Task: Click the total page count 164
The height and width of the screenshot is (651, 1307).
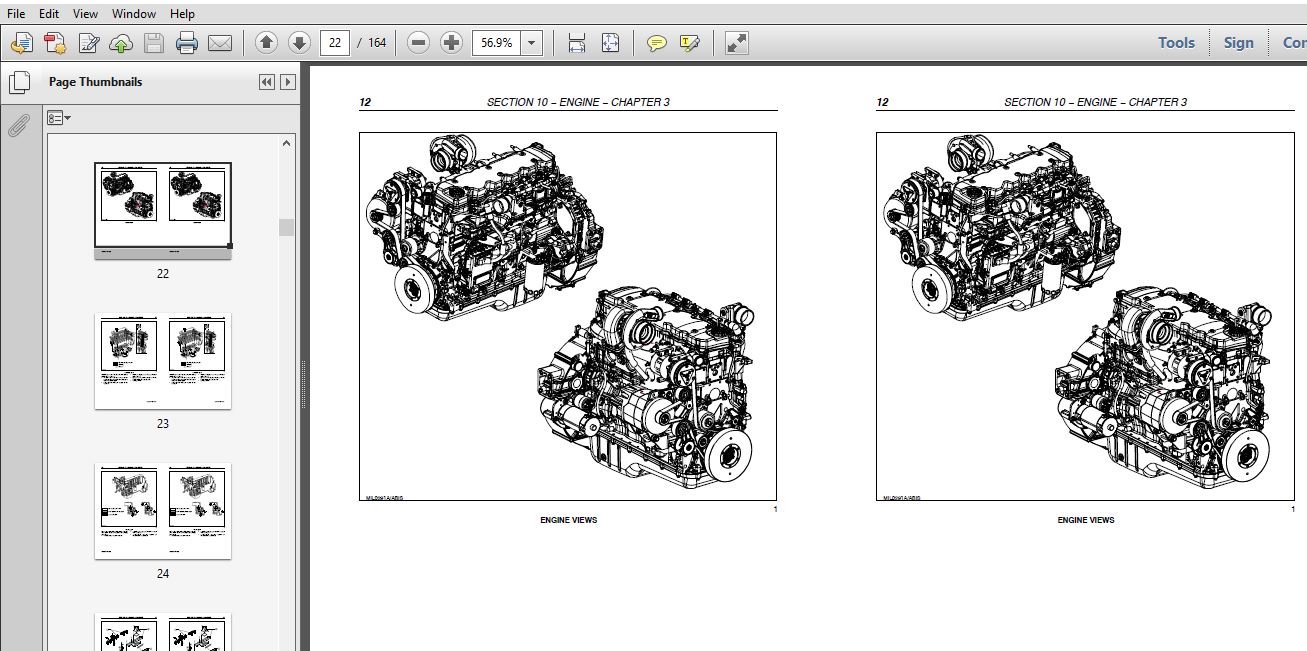Action: [x=377, y=43]
